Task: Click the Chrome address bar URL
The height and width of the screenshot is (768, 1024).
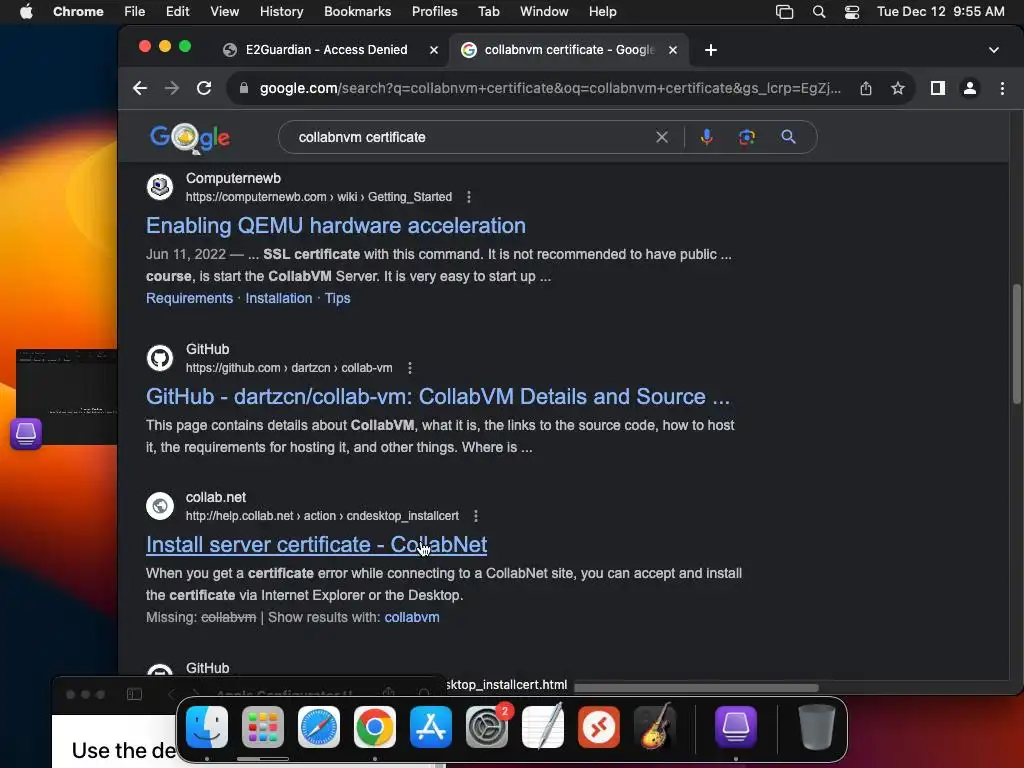Action: click(550, 88)
